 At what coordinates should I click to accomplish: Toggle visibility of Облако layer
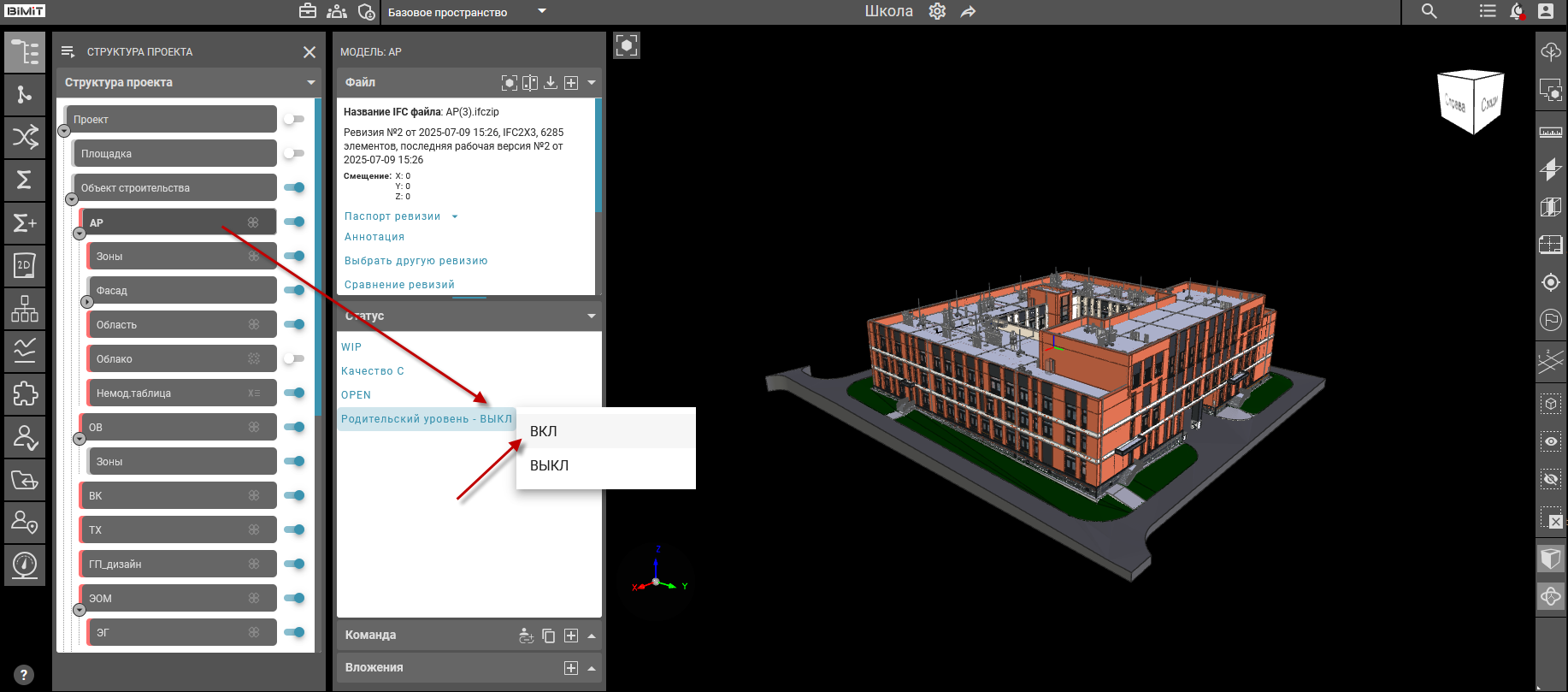click(x=294, y=358)
